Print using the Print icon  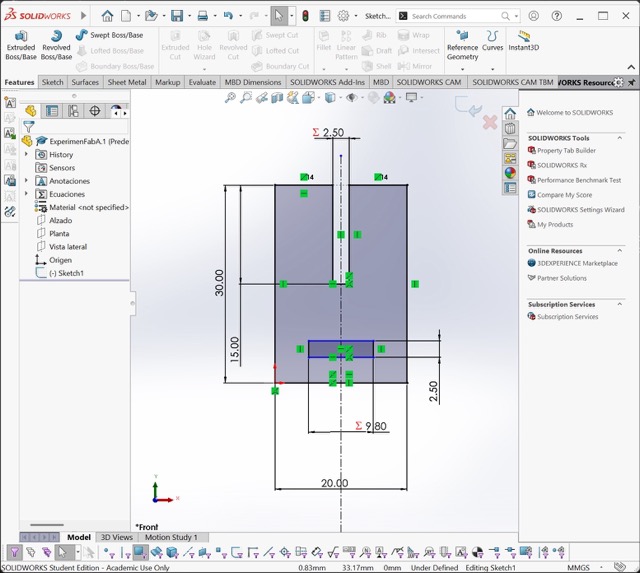coord(203,16)
